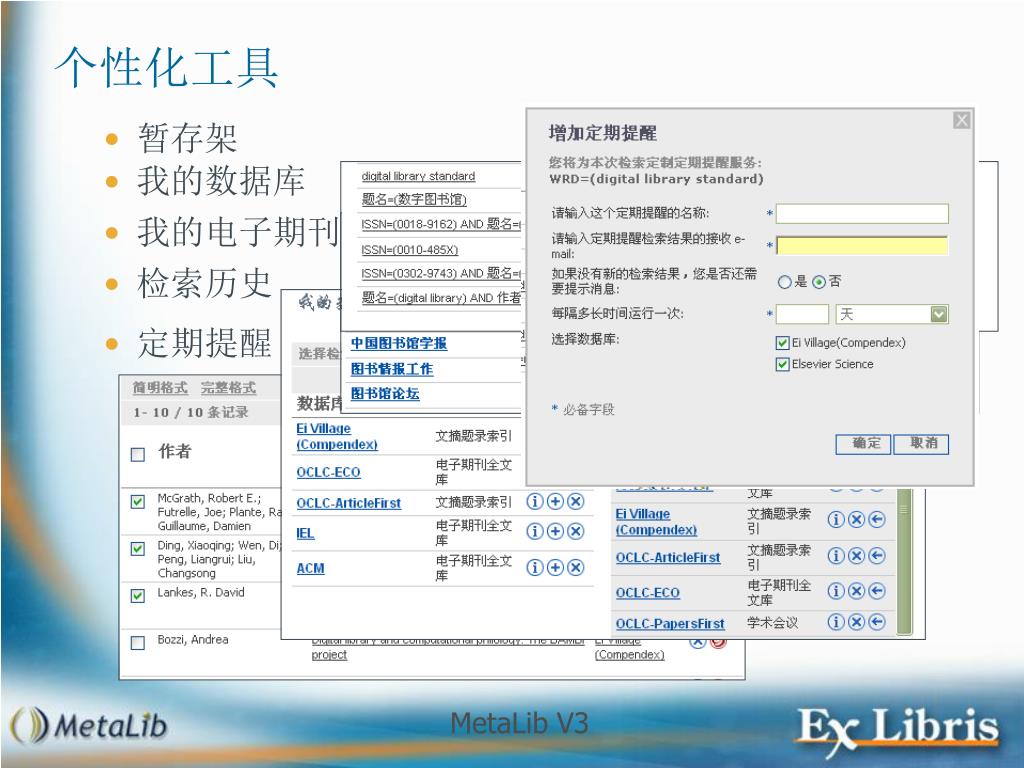Open 'digital library standard' search history entry
This screenshot has height=768, width=1024.
418,176
